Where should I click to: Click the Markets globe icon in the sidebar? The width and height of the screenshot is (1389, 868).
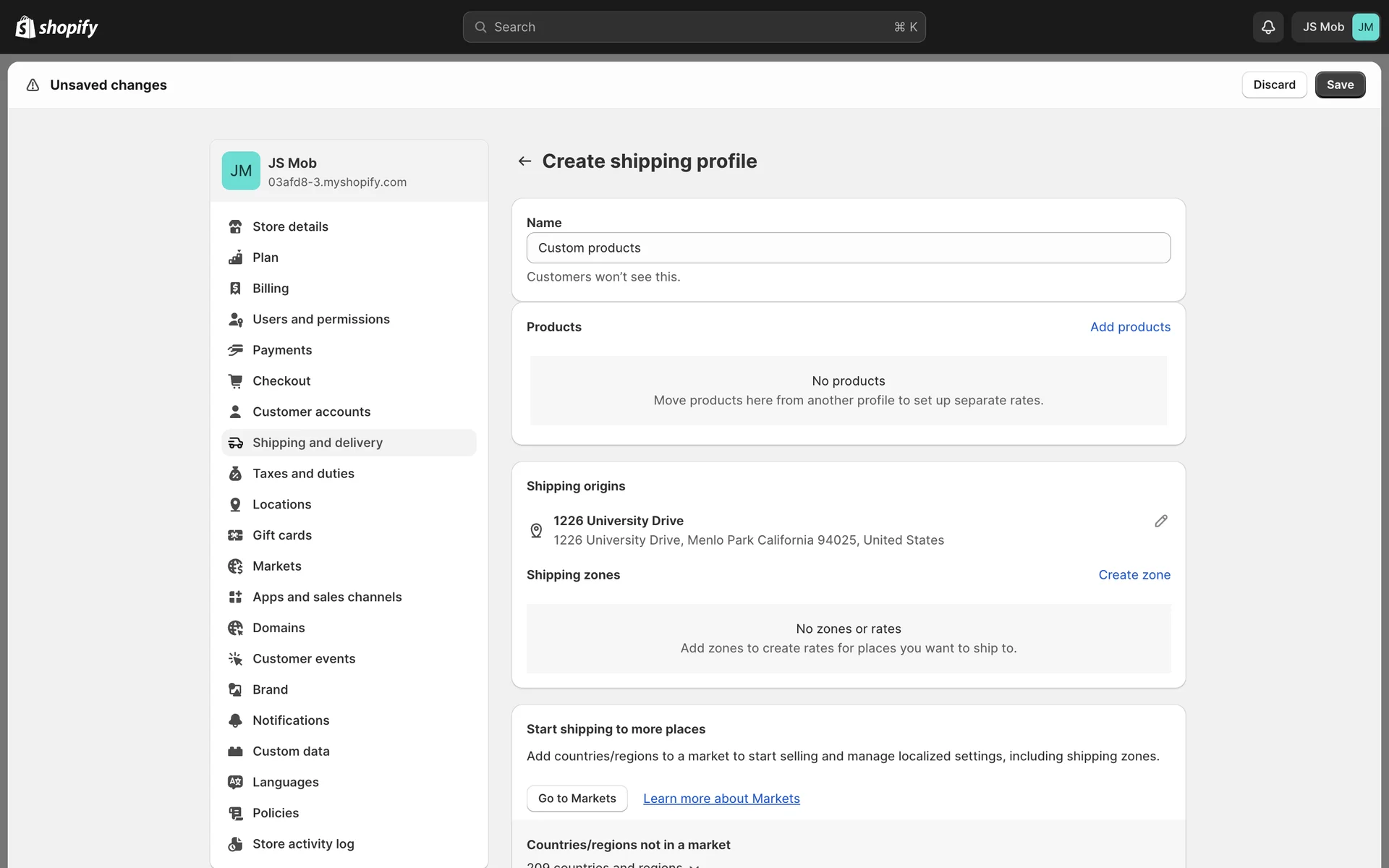pos(235,566)
